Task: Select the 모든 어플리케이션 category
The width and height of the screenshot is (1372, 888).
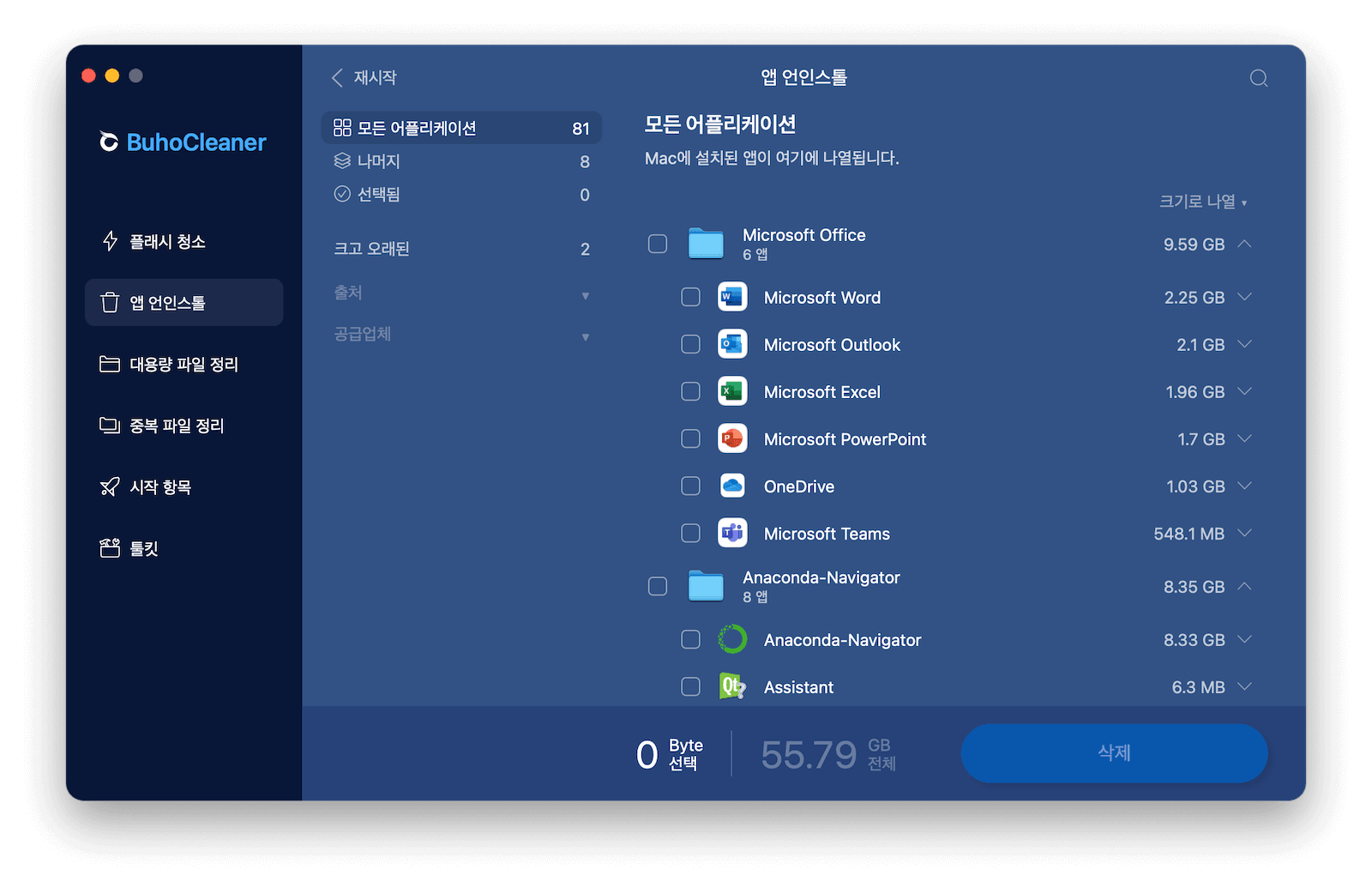Action: tap(461, 128)
